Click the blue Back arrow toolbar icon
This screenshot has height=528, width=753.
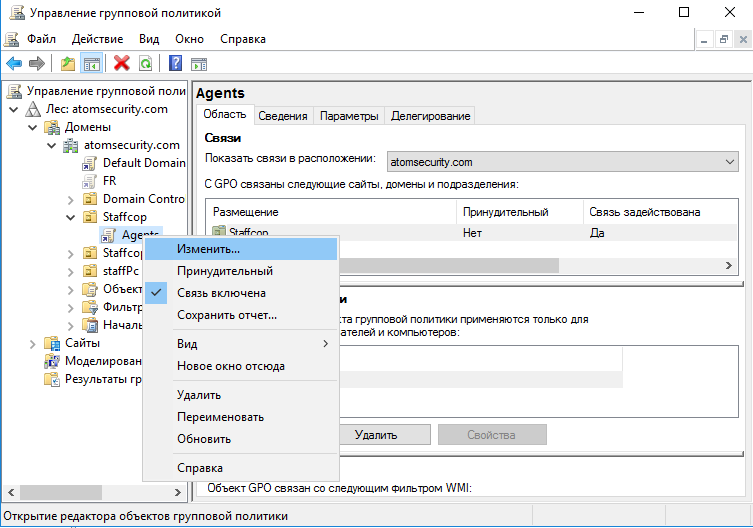click(14, 64)
